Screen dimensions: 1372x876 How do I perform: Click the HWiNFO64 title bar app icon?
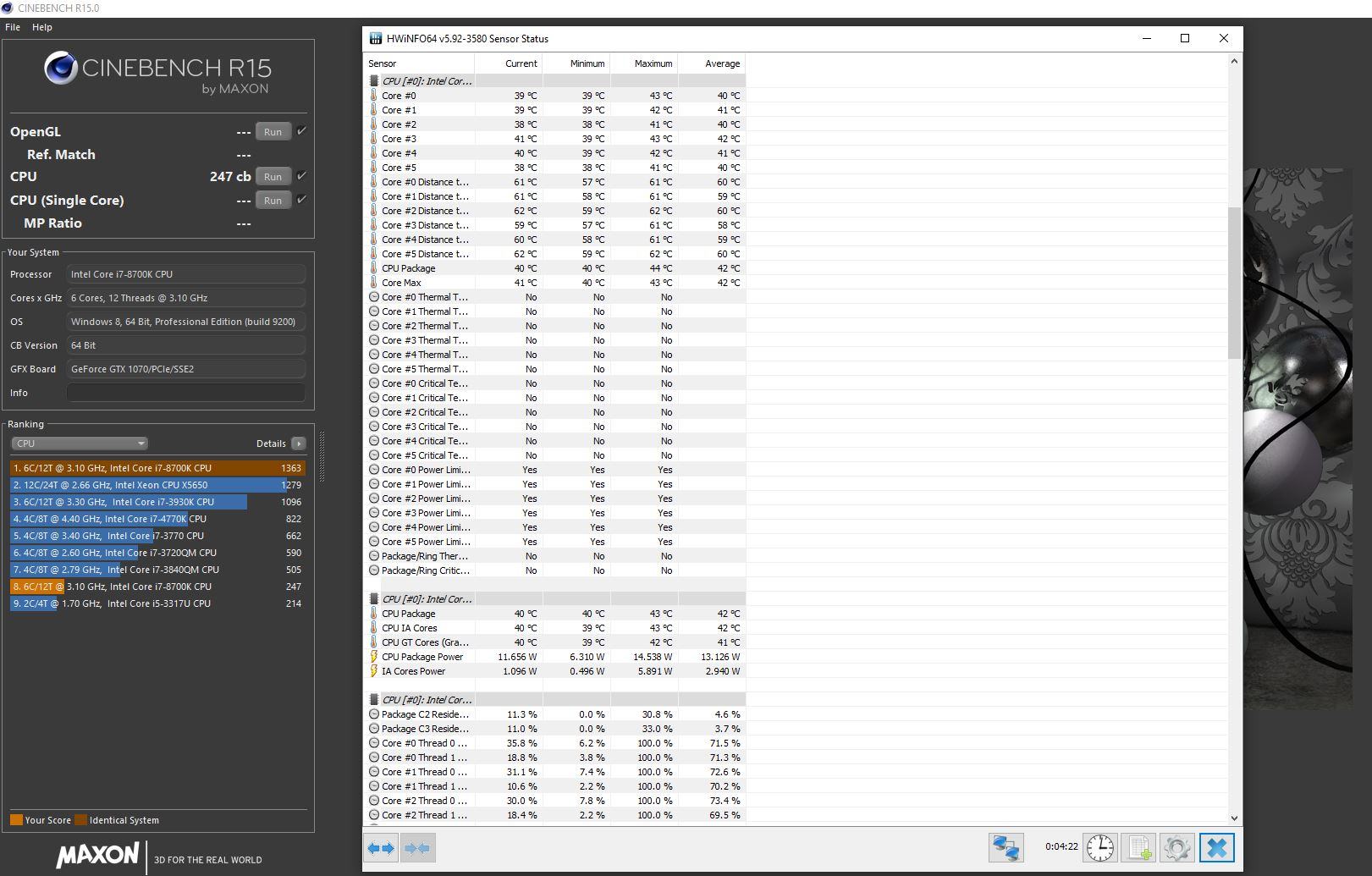[x=376, y=39]
